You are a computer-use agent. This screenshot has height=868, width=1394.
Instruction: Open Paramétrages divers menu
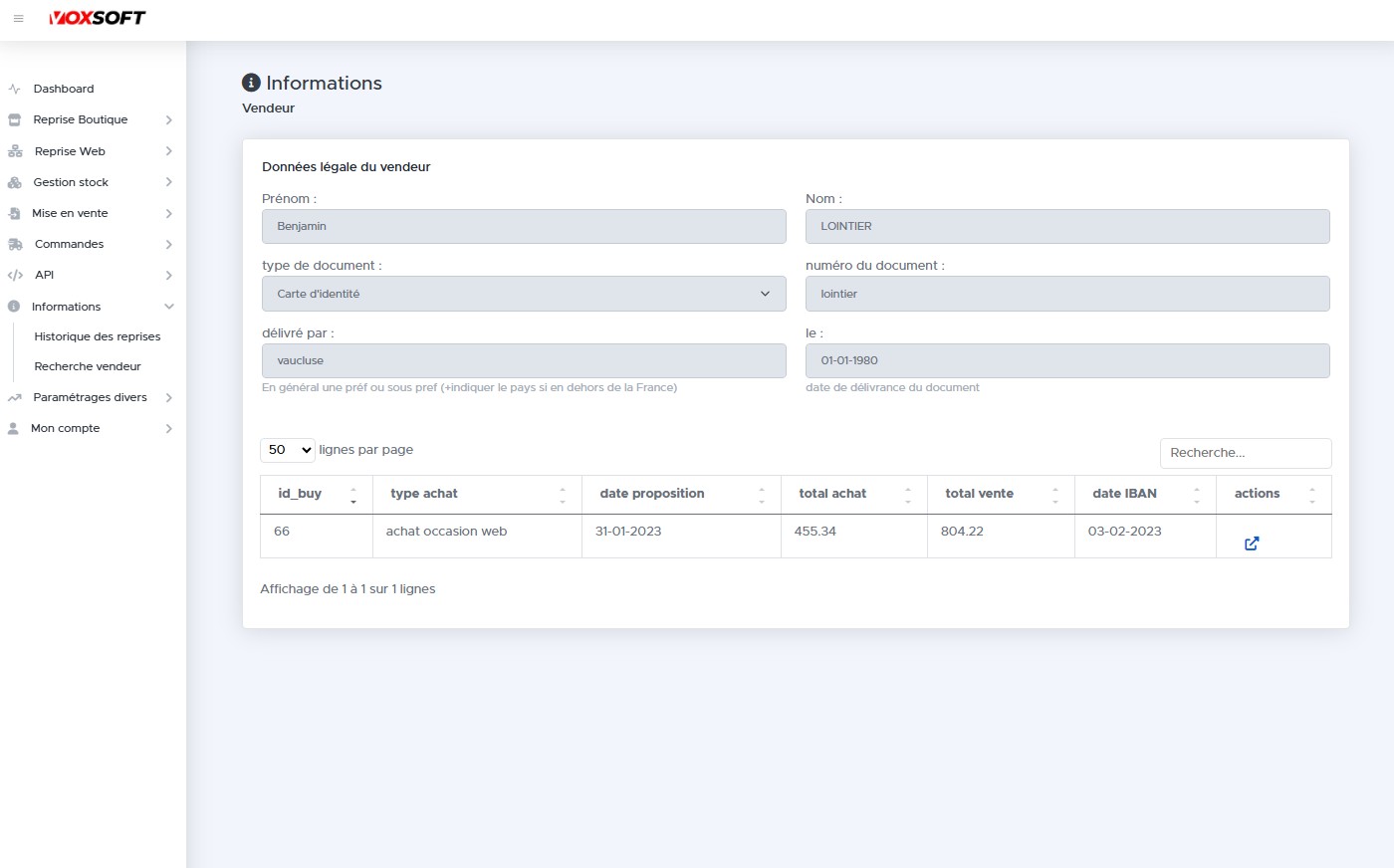point(90,397)
